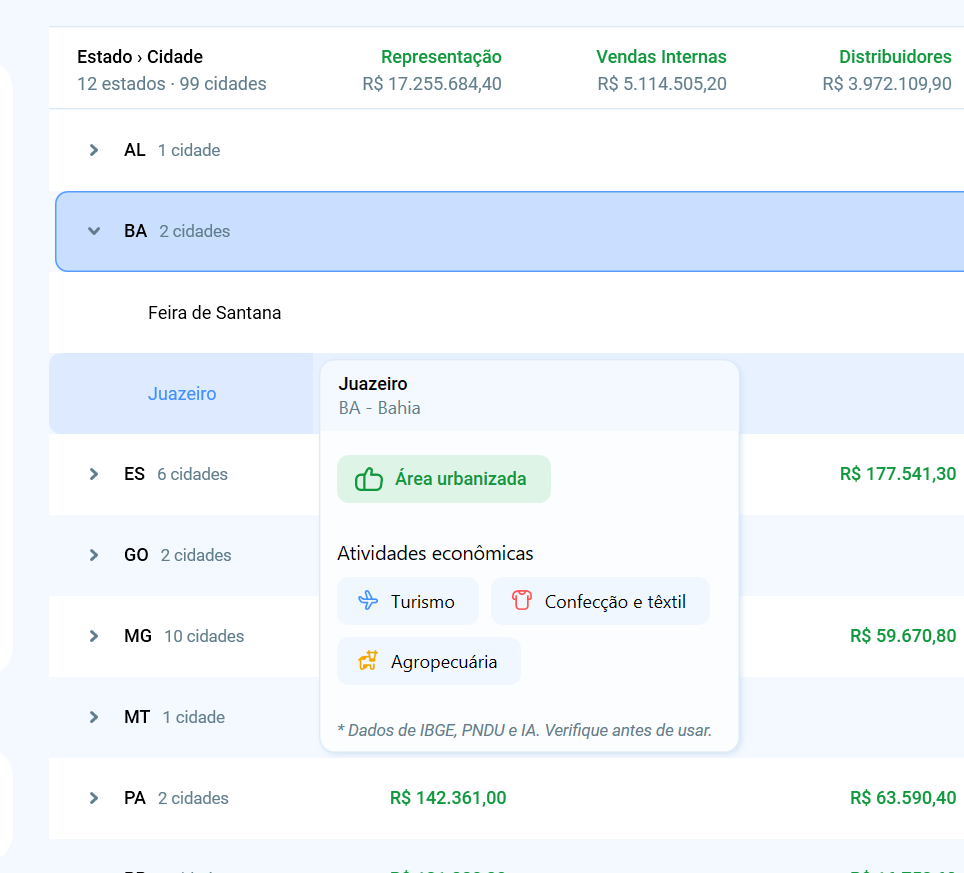Expand the ES state chevron
Screen dimensions: 964x873
93,474
